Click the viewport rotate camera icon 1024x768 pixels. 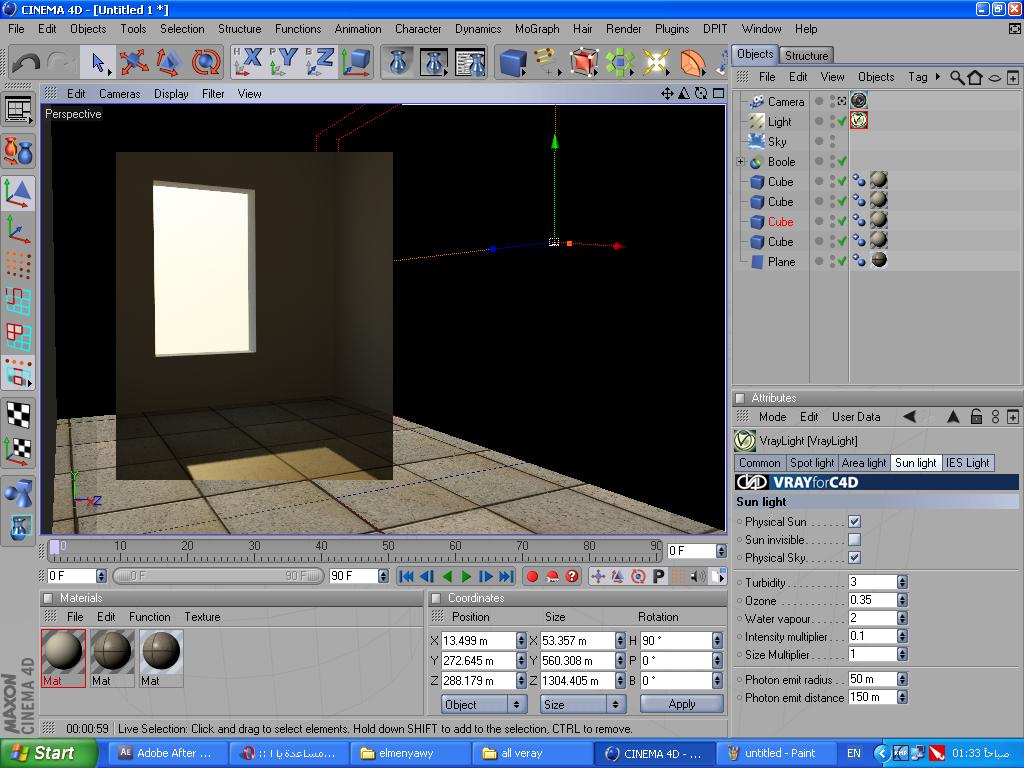[x=701, y=93]
